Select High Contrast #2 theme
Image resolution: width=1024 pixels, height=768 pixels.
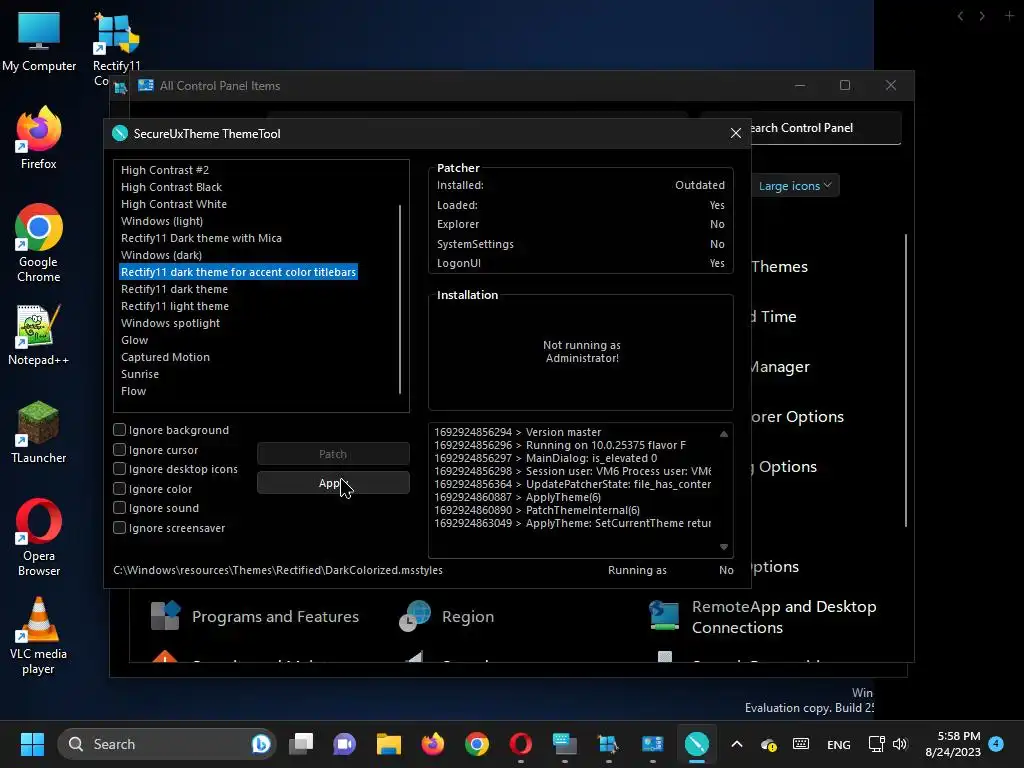tap(165, 170)
